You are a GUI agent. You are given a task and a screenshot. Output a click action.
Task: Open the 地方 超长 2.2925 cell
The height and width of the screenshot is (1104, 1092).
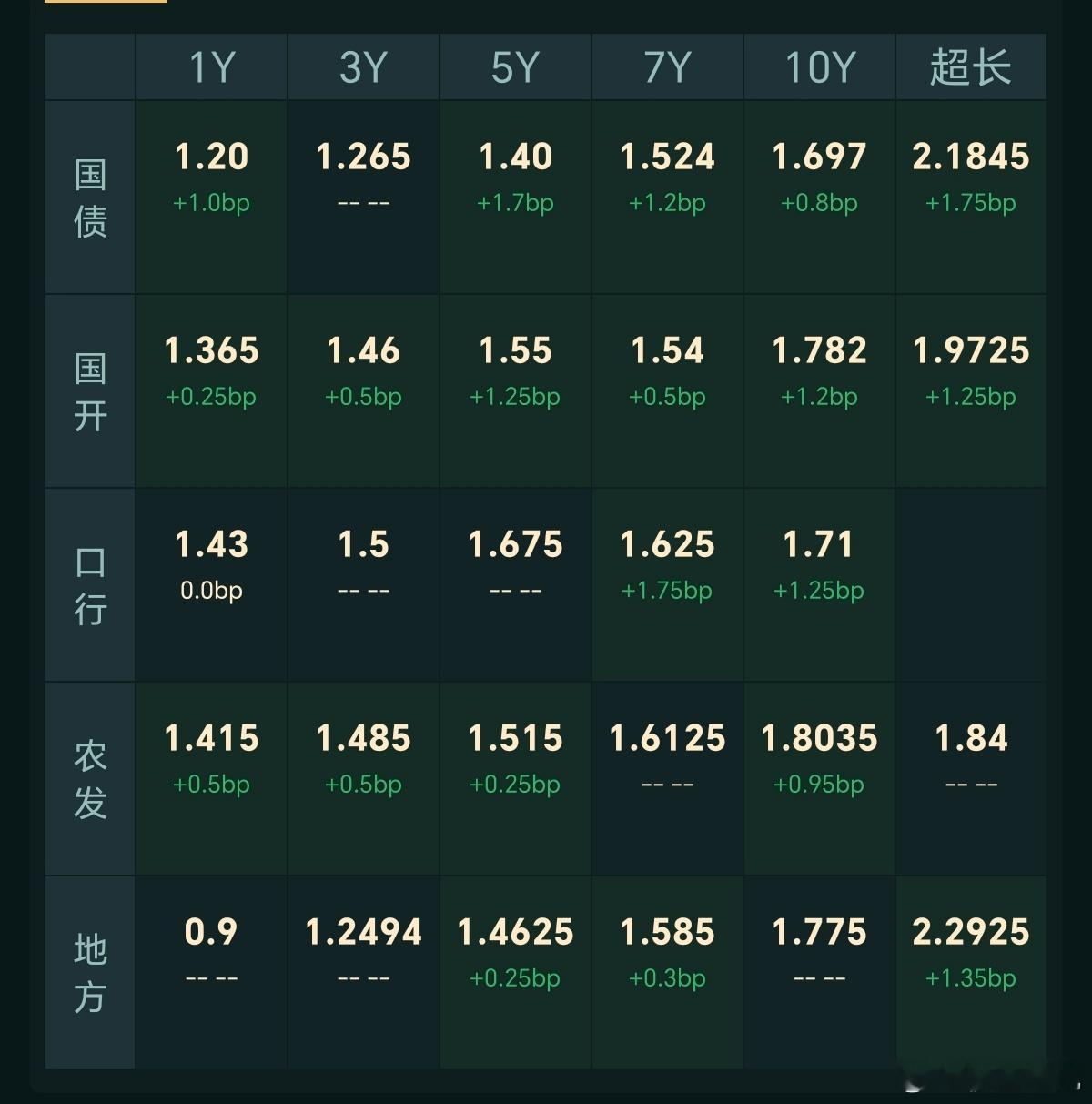point(971,973)
